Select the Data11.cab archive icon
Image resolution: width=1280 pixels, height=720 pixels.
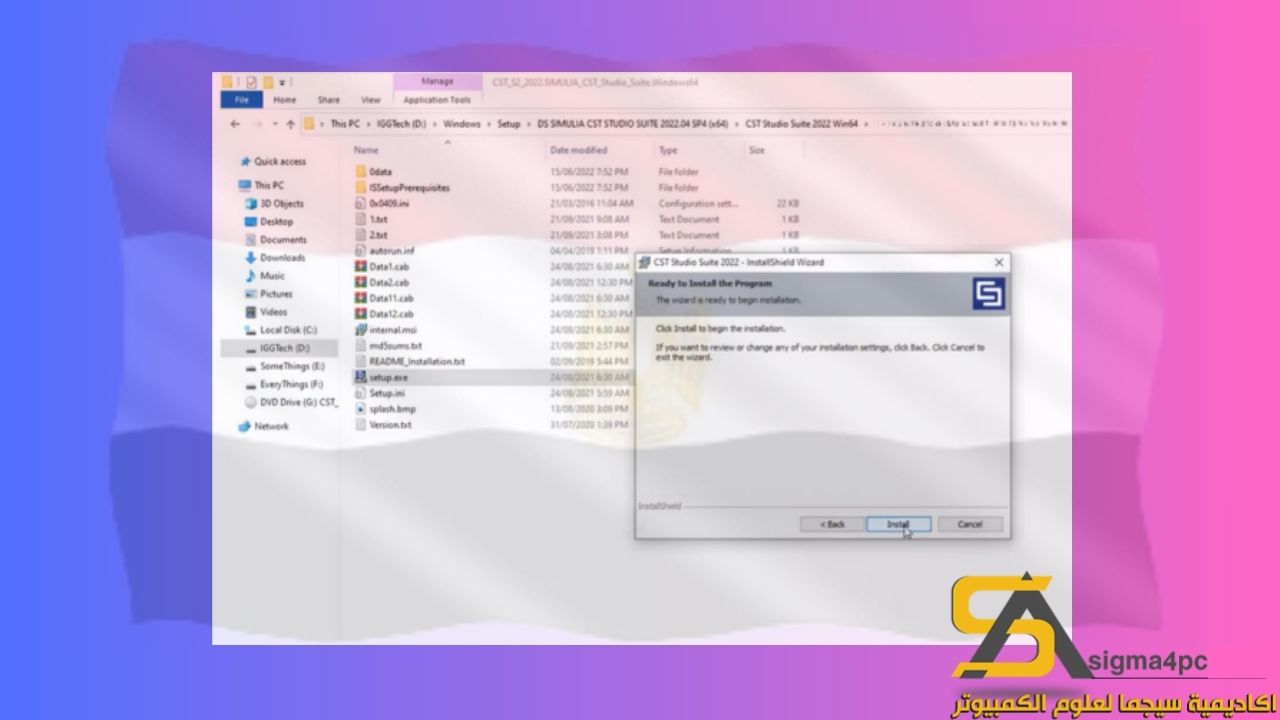(x=361, y=298)
